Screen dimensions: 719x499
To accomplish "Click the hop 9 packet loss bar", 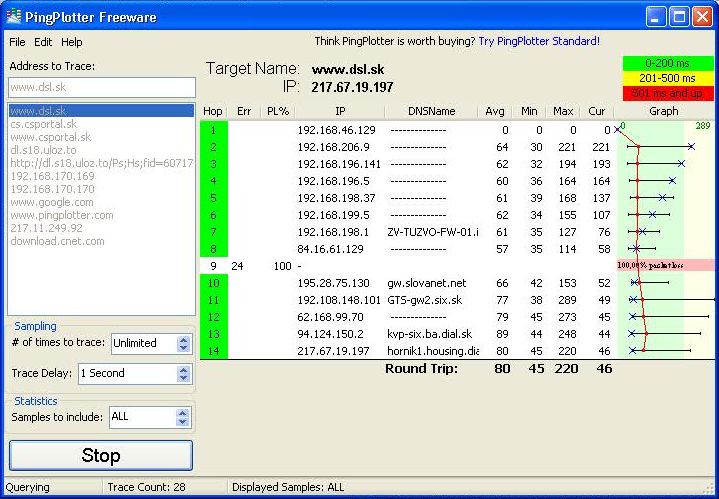I will tap(665, 266).
